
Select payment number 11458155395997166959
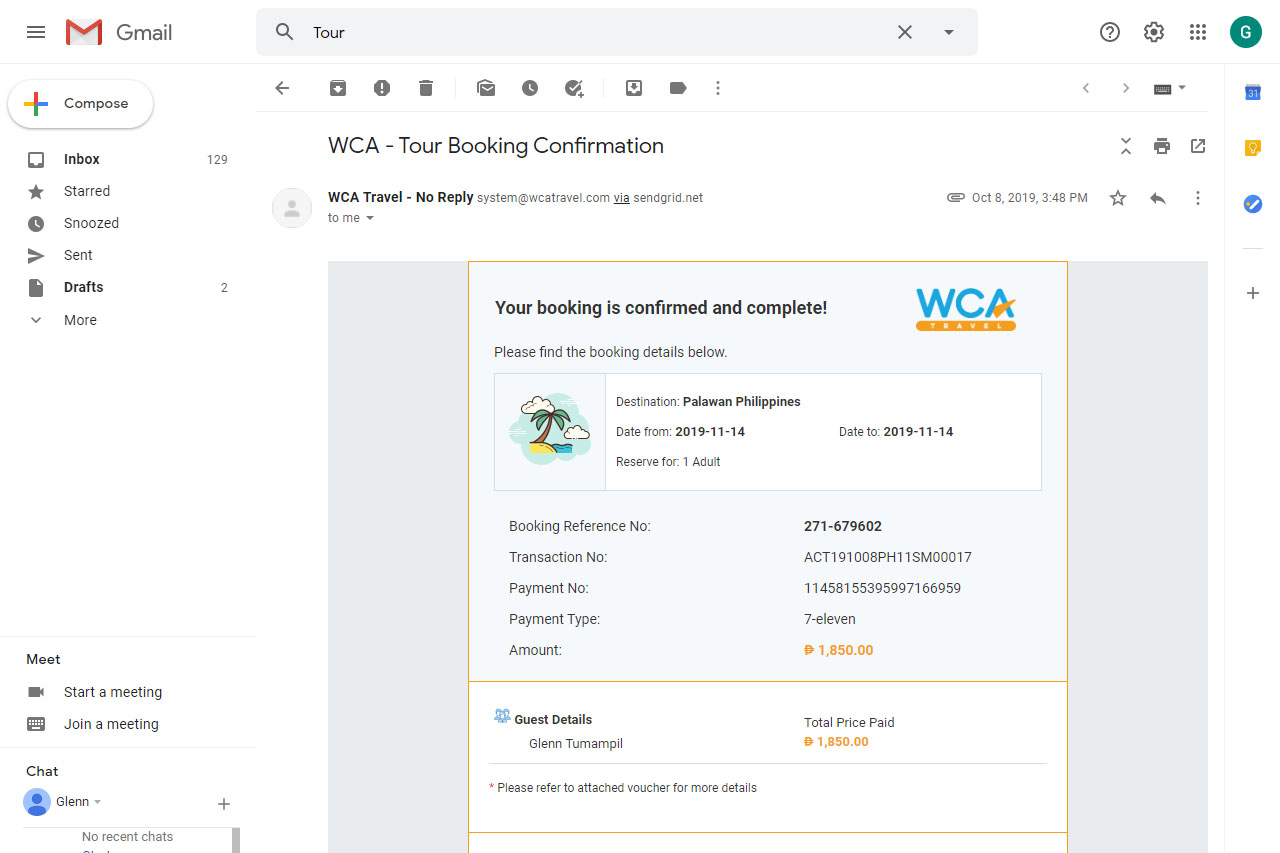(882, 588)
